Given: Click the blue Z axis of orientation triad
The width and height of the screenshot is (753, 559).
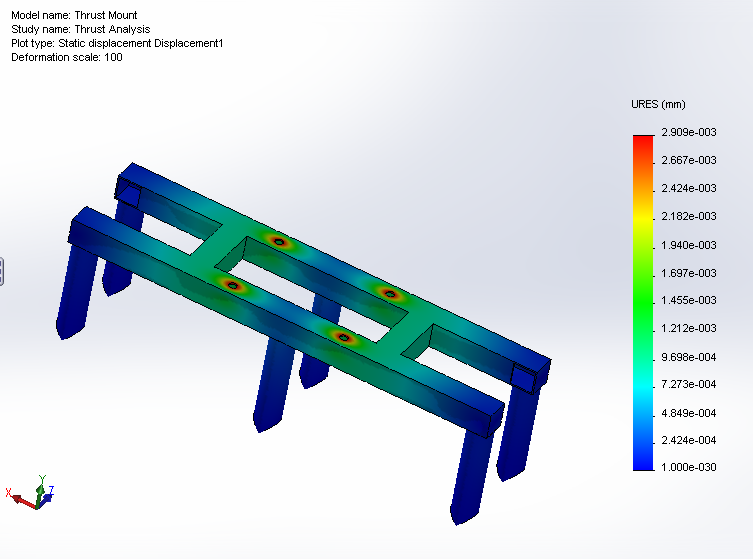Looking at the screenshot, I should pos(47,496).
